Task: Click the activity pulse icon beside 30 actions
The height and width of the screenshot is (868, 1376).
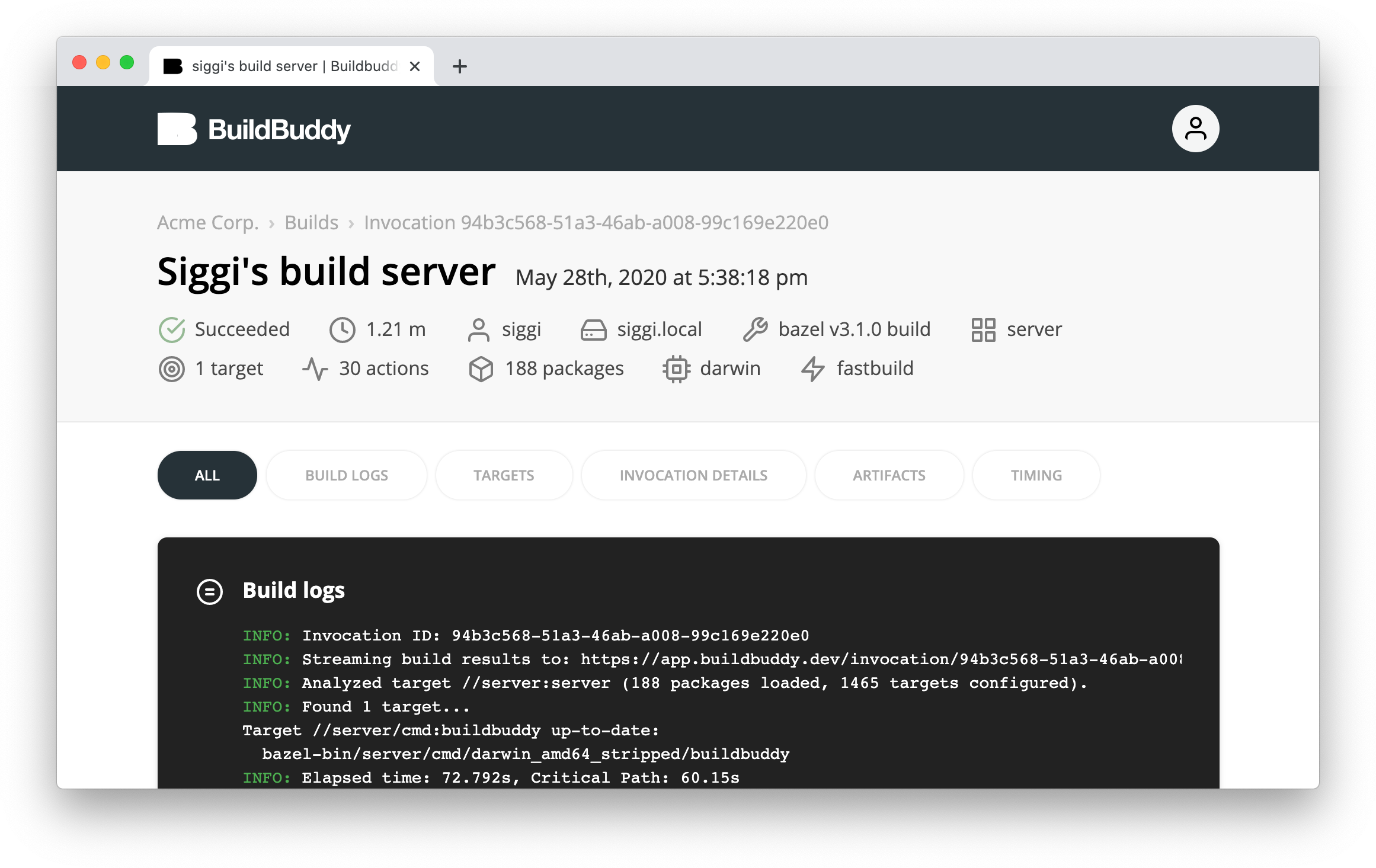Action: click(315, 369)
